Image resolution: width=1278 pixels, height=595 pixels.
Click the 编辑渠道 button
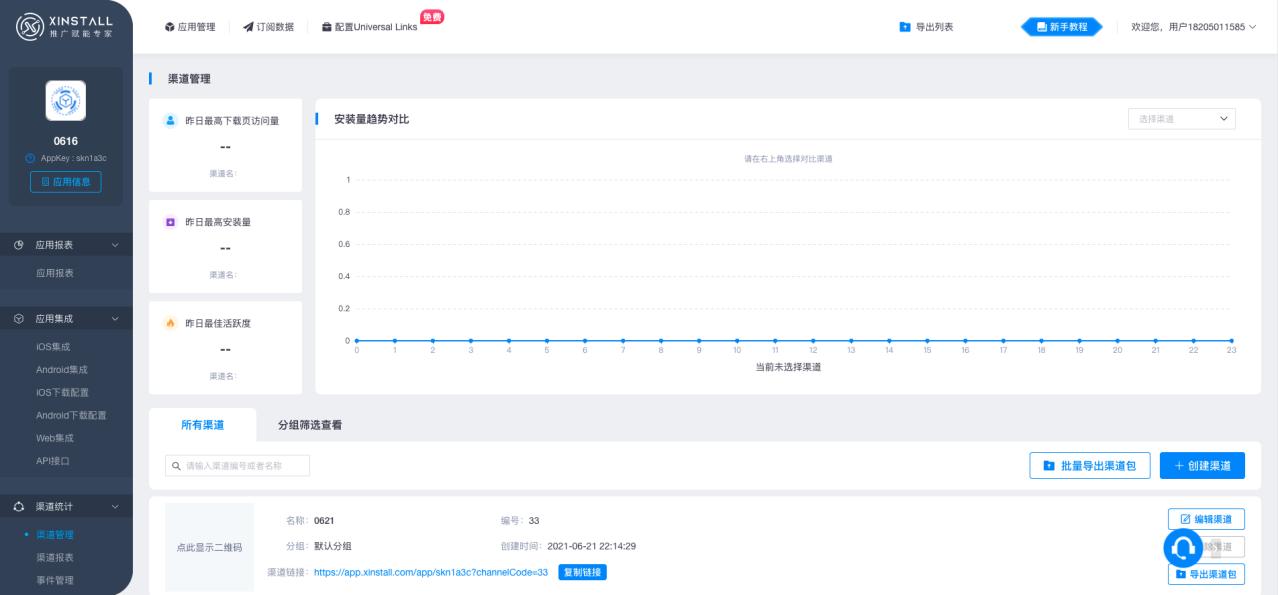click(1206, 519)
